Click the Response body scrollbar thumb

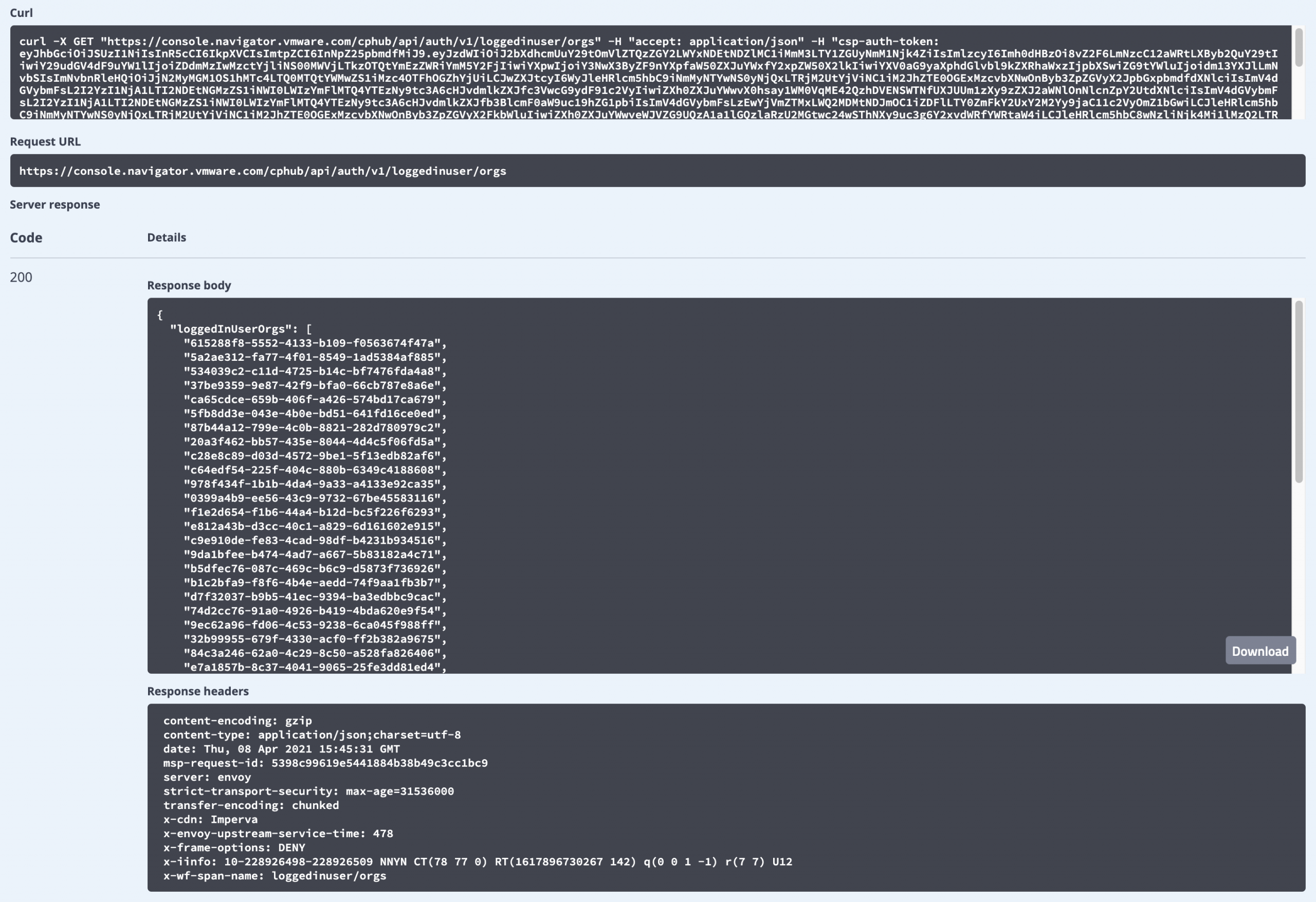pyautogui.click(x=1299, y=392)
